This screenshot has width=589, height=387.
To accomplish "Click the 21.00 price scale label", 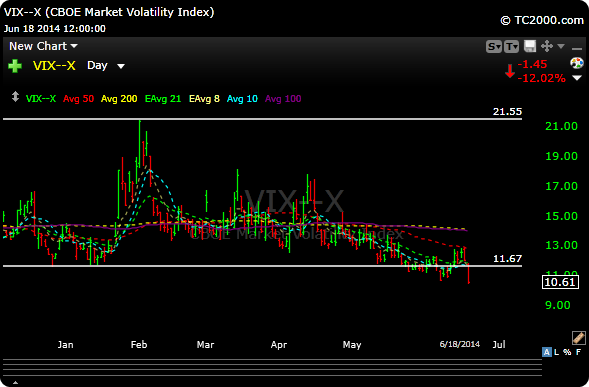I will coord(561,126).
